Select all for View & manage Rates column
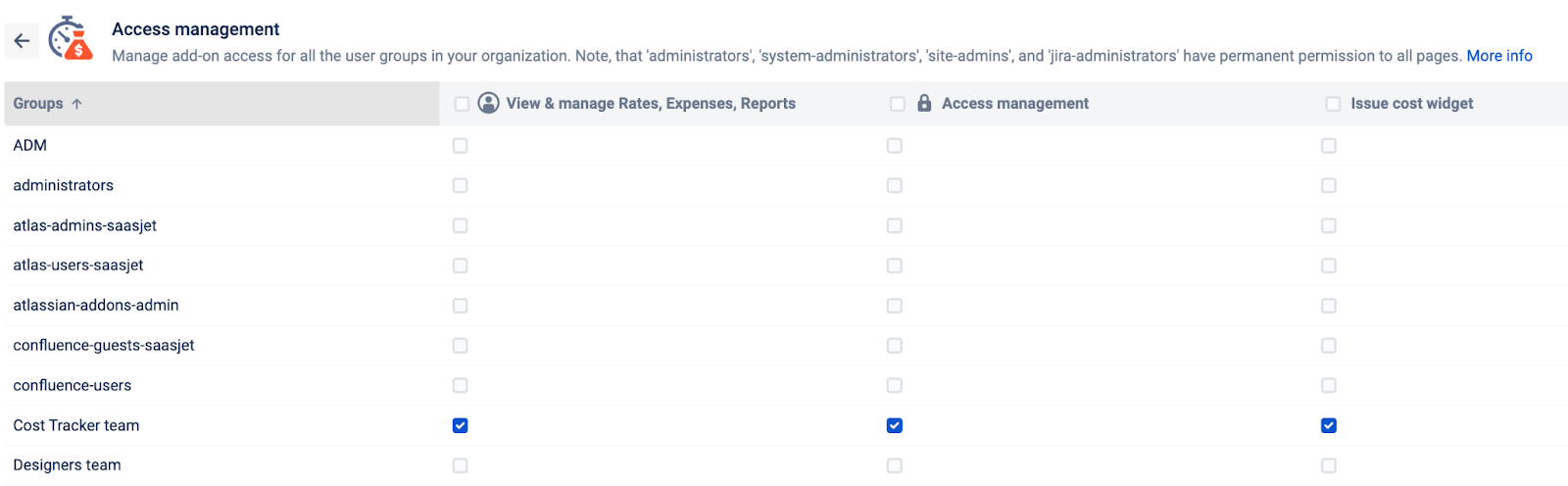 (x=462, y=104)
